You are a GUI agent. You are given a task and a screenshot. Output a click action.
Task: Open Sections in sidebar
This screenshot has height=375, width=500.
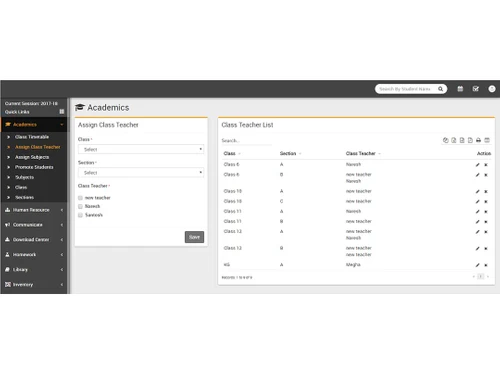tap(24, 197)
